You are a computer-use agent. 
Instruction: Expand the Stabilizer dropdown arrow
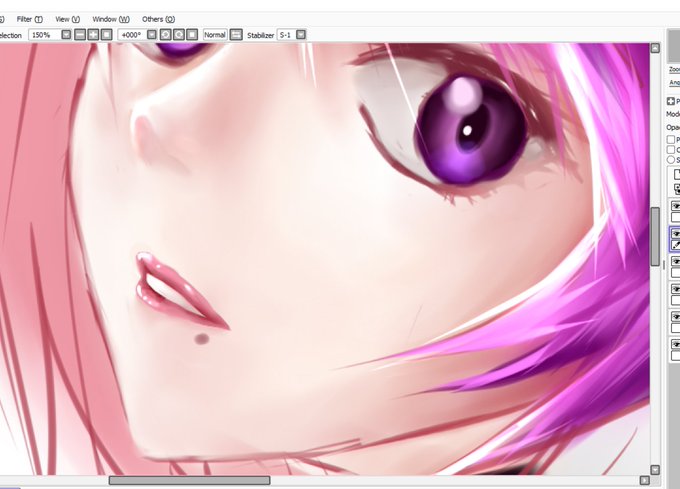tap(301, 35)
